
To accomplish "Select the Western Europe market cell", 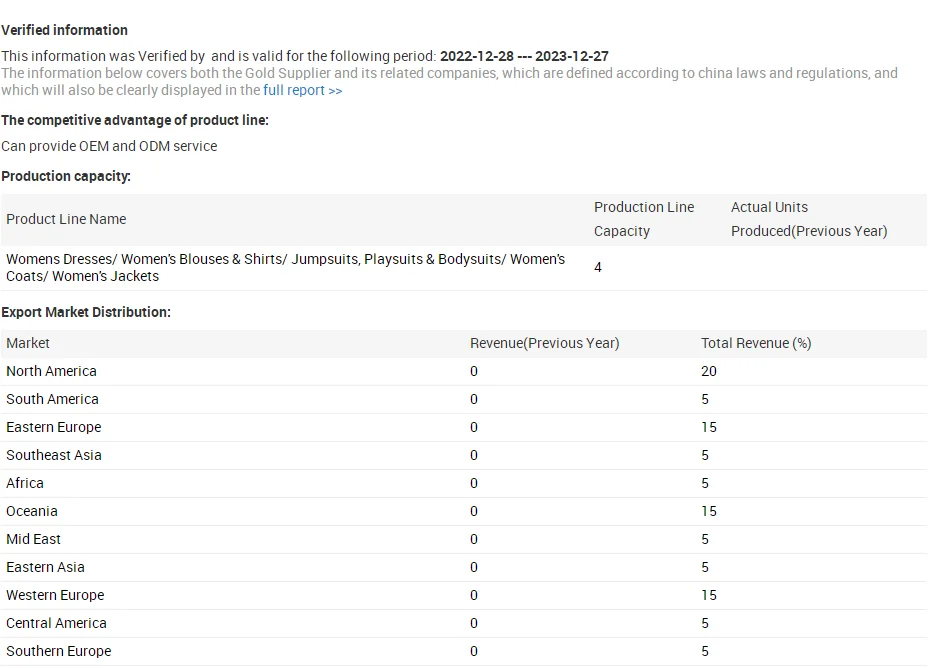I will tap(55, 595).
